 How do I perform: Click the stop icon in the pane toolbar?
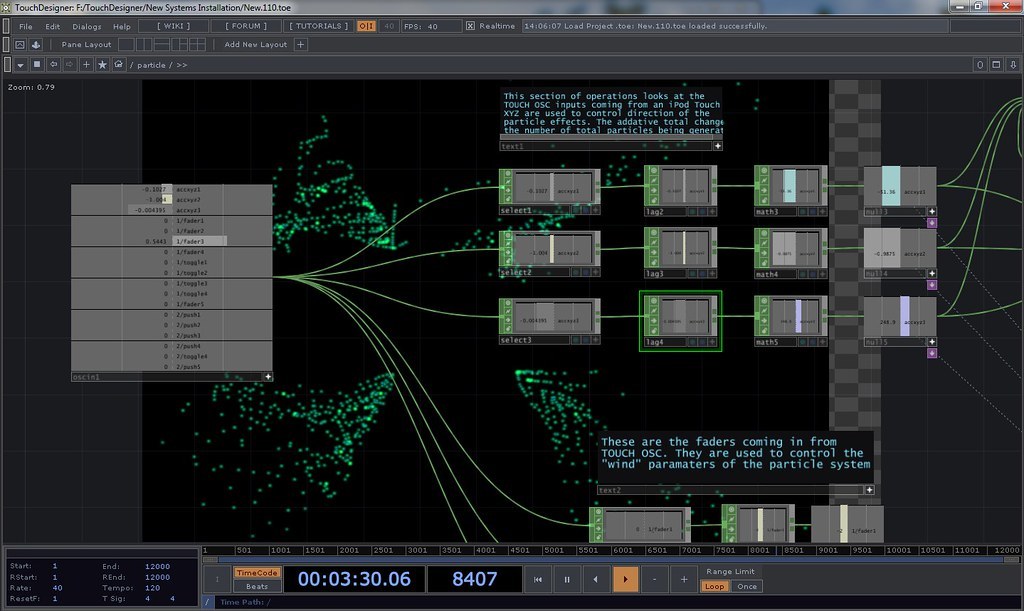pyautogui.click(x=37, y=64)
